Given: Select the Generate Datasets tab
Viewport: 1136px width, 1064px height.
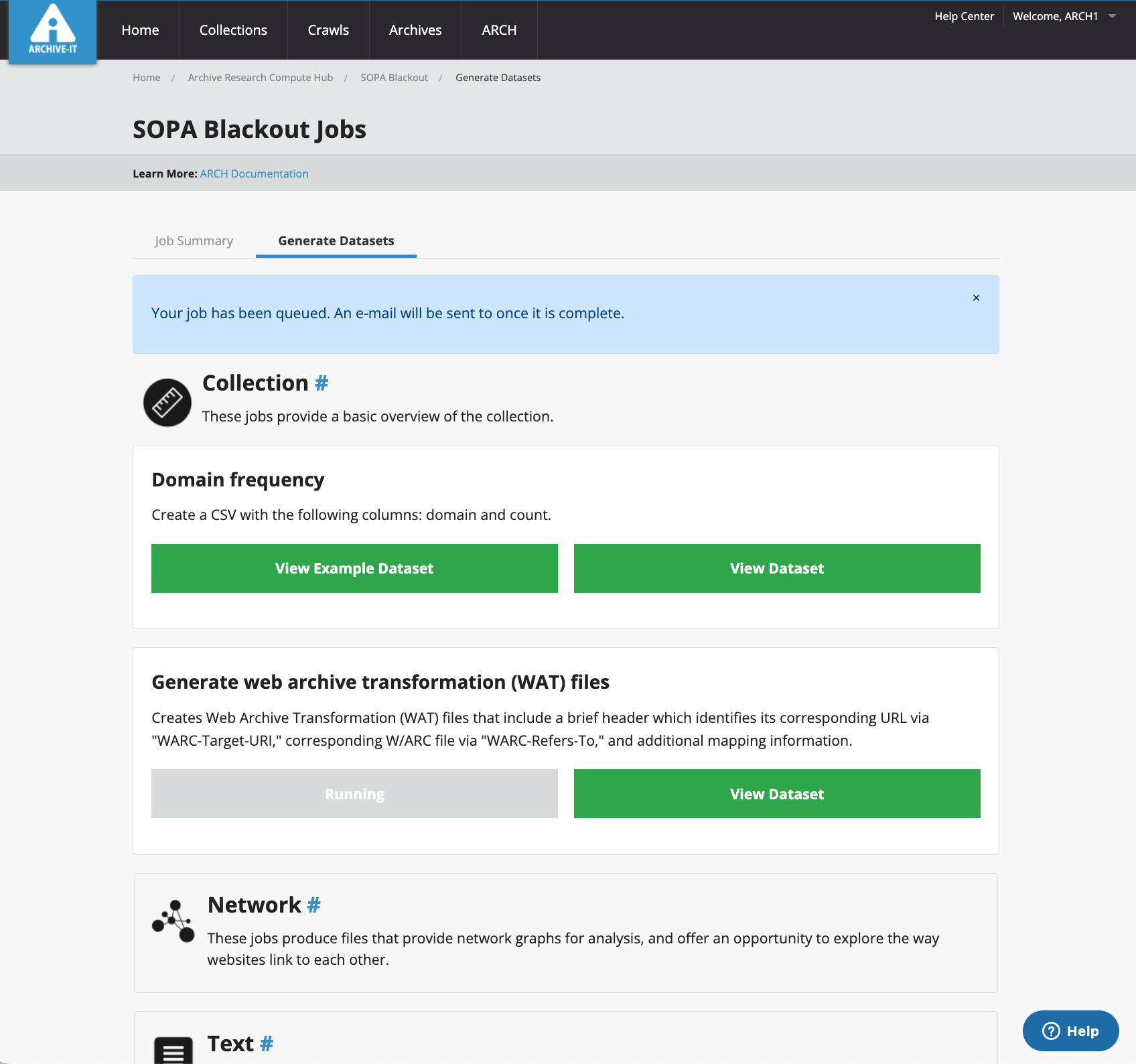Looking at the screenshot, I should click(336, 241).
